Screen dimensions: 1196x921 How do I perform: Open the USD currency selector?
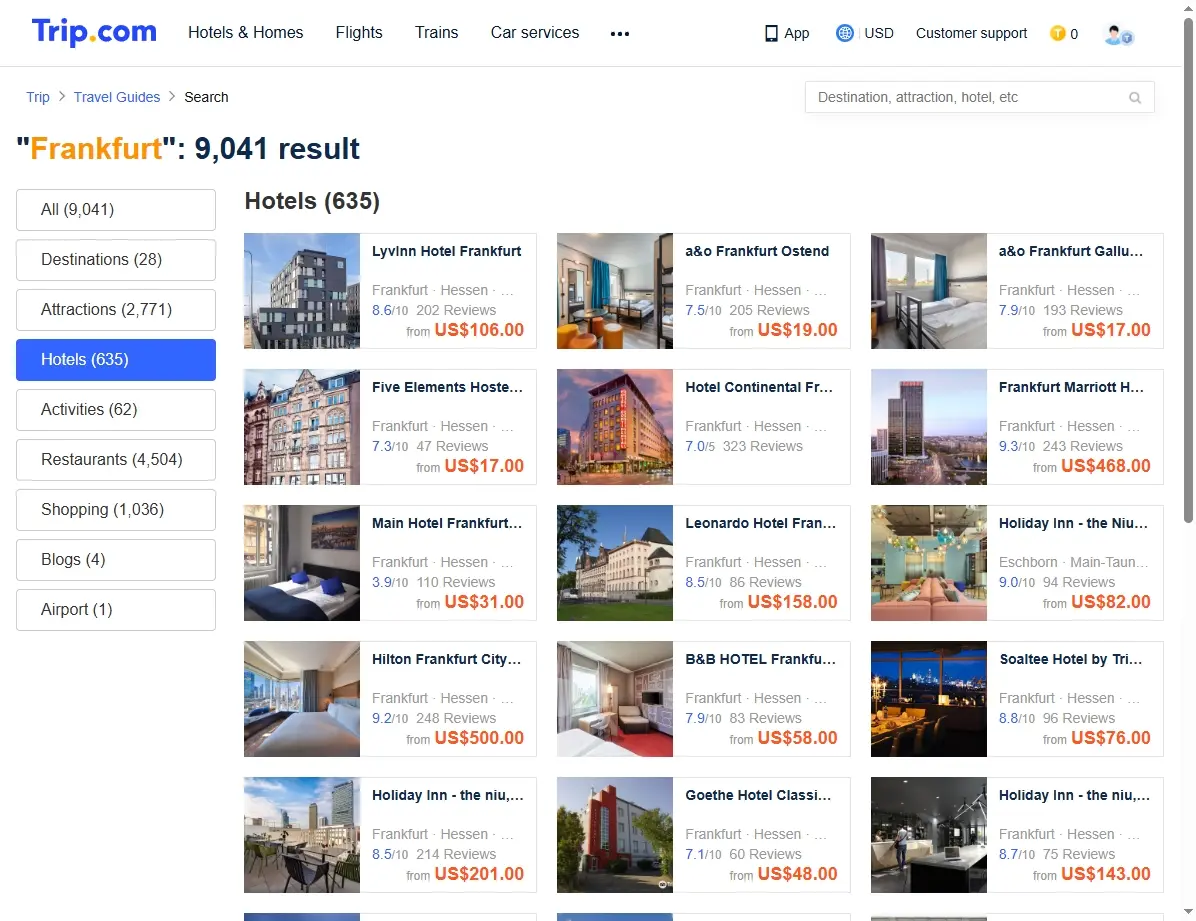[x=879, y=33]
